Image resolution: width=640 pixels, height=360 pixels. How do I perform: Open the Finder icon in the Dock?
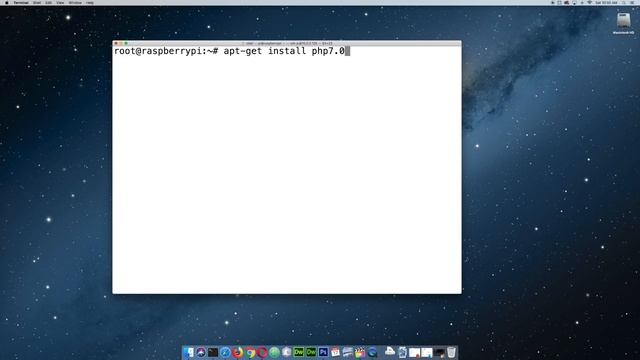pyautogui.click(x=189, y=352)
